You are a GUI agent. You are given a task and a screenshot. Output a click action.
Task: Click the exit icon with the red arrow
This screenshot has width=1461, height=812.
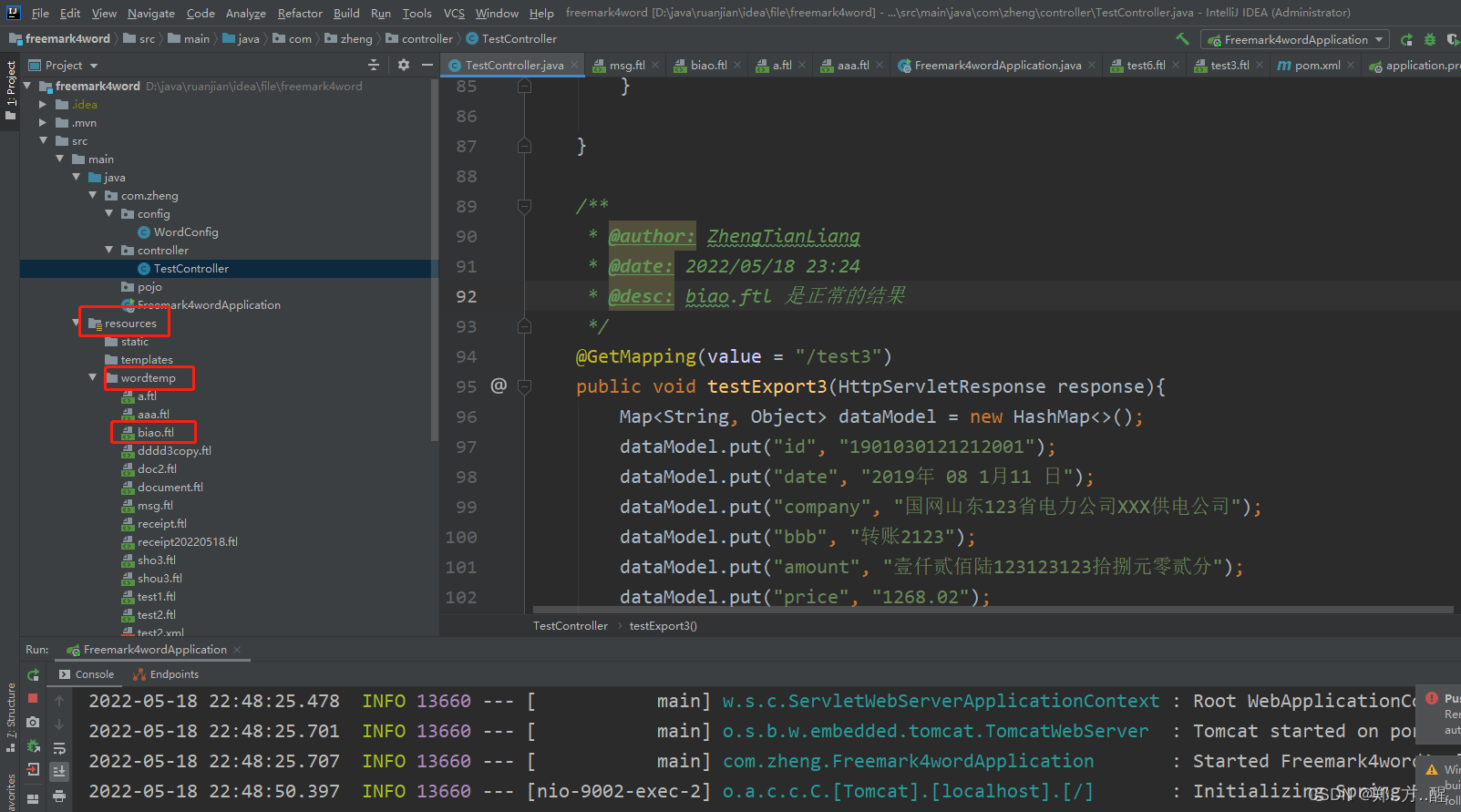pos(33,769)
